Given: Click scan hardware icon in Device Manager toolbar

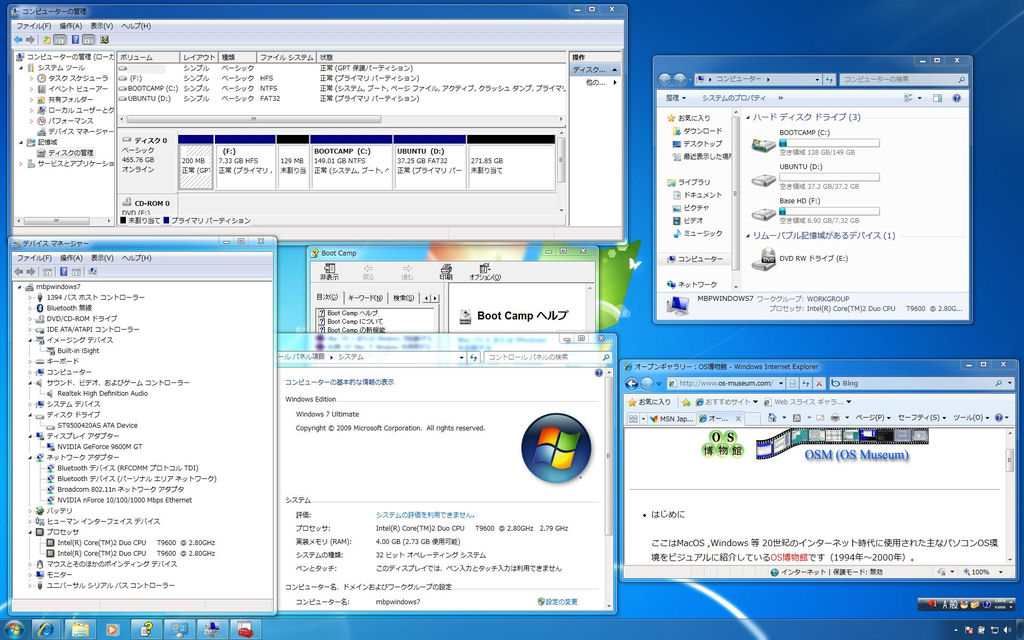Looking at the screenshot, I should pyautogui.click(x=92, y=272).
